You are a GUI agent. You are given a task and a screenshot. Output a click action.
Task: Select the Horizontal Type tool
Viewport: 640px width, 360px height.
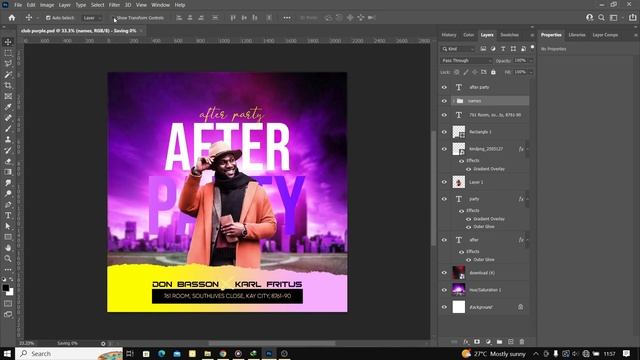point(8,215)
